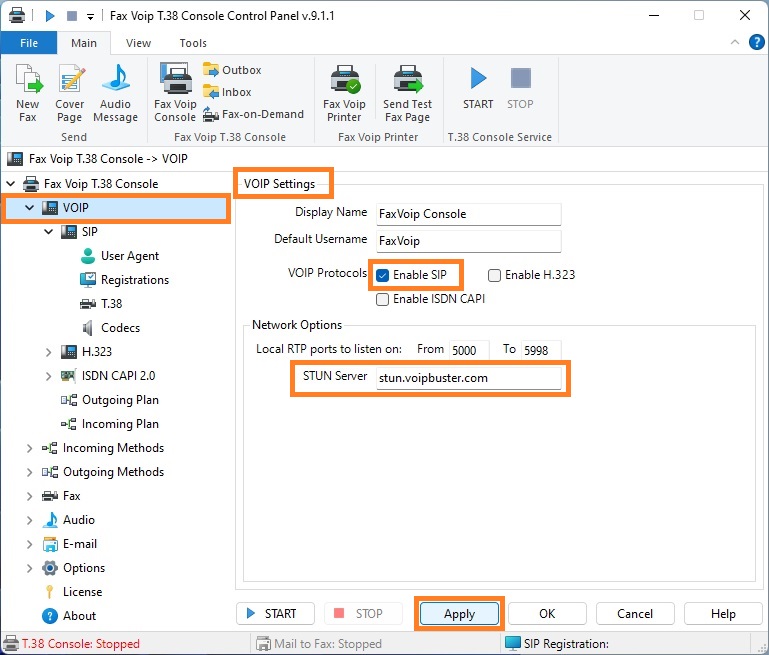
Task: Click the bottom START button
Action: (x=275, y=614)
